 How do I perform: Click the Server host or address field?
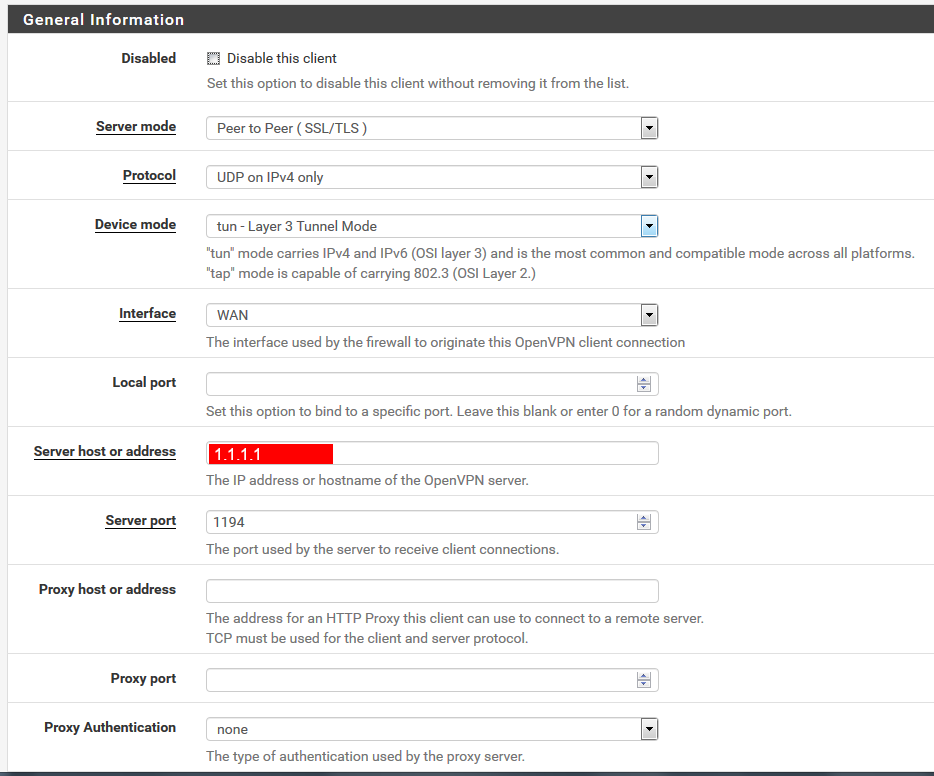tap(432, 453)
